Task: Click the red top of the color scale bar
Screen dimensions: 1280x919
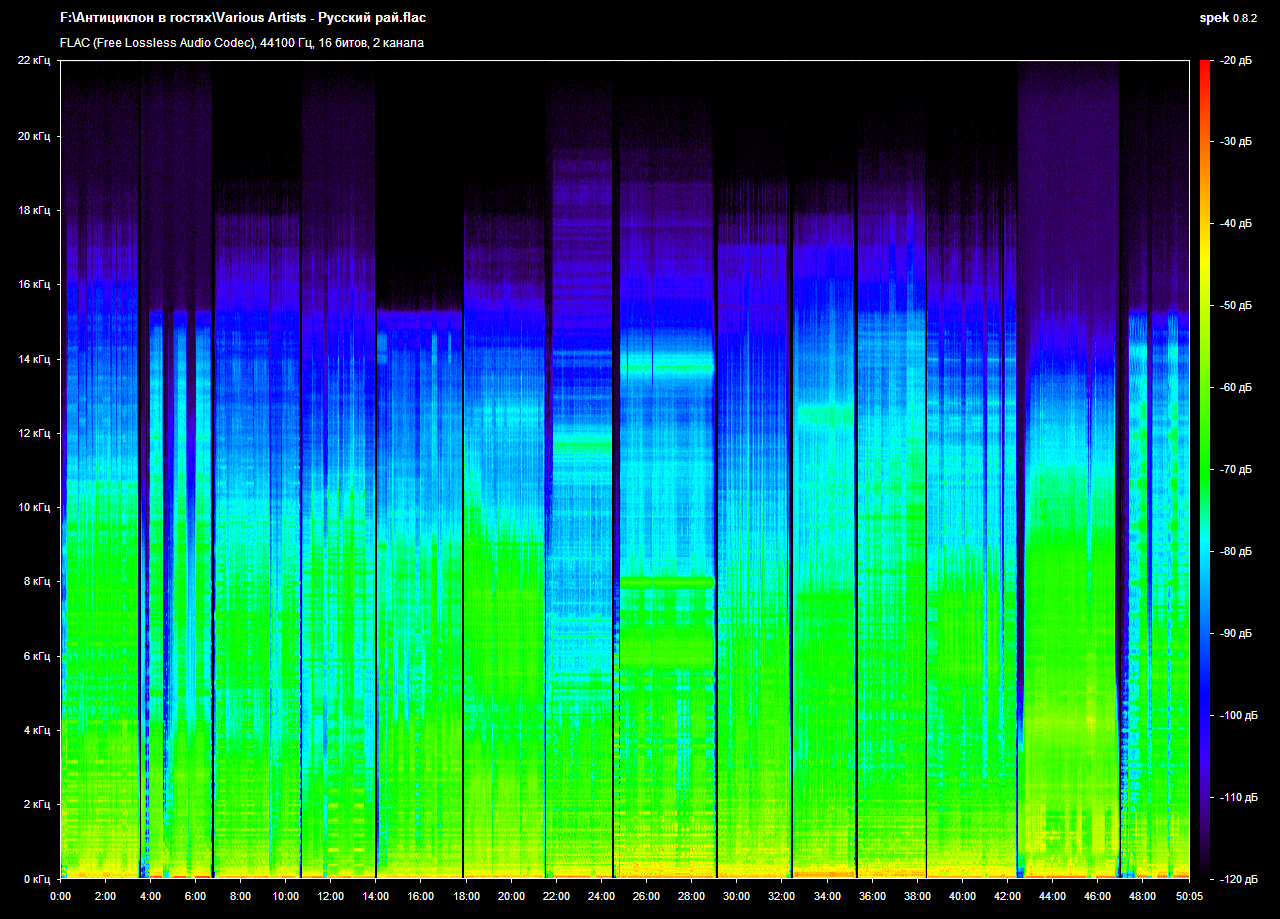Action: 1204,68
